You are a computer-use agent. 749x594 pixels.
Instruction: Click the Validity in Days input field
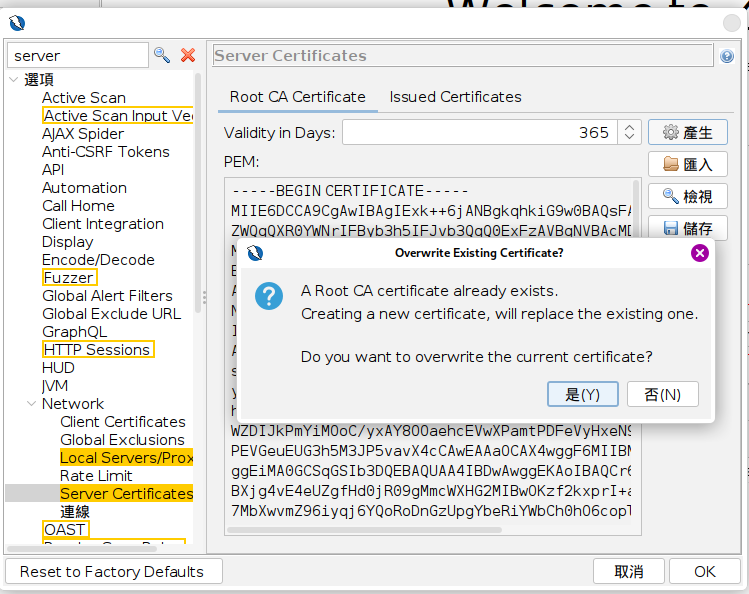[480, 132]
